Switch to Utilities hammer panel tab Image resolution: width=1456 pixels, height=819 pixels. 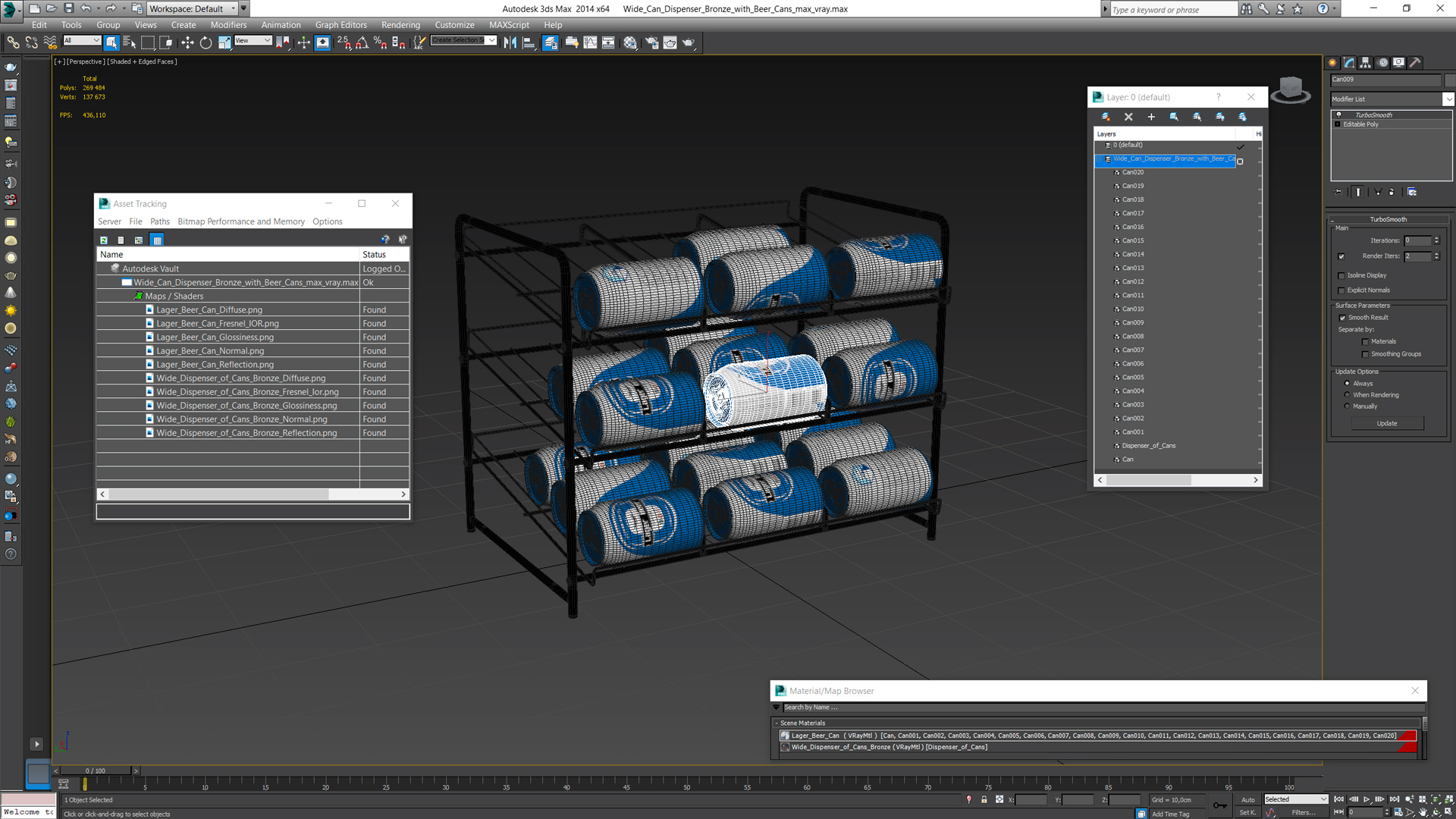click(1415, 63)
